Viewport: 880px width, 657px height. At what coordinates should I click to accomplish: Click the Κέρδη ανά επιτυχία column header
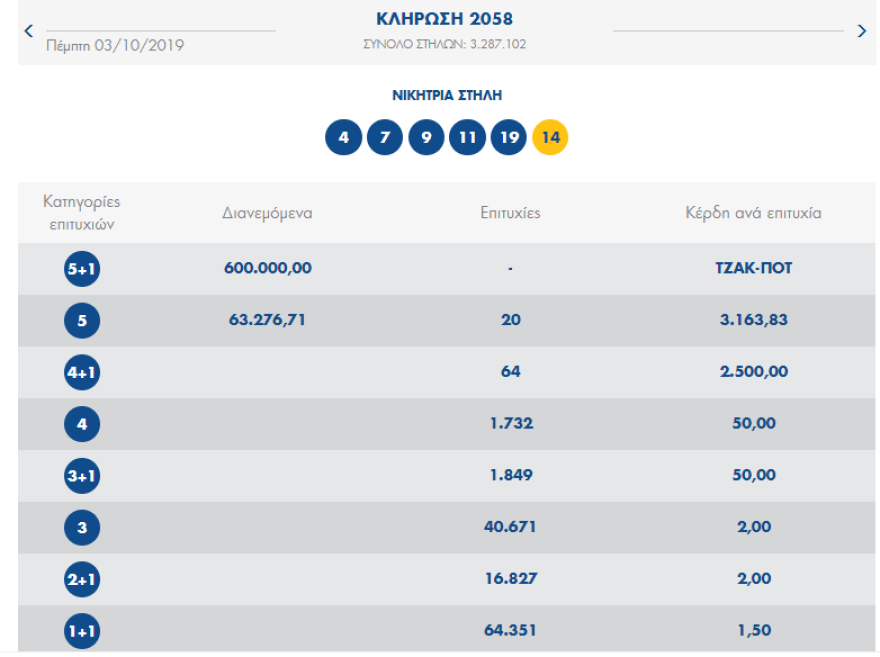tap(753, 213)
